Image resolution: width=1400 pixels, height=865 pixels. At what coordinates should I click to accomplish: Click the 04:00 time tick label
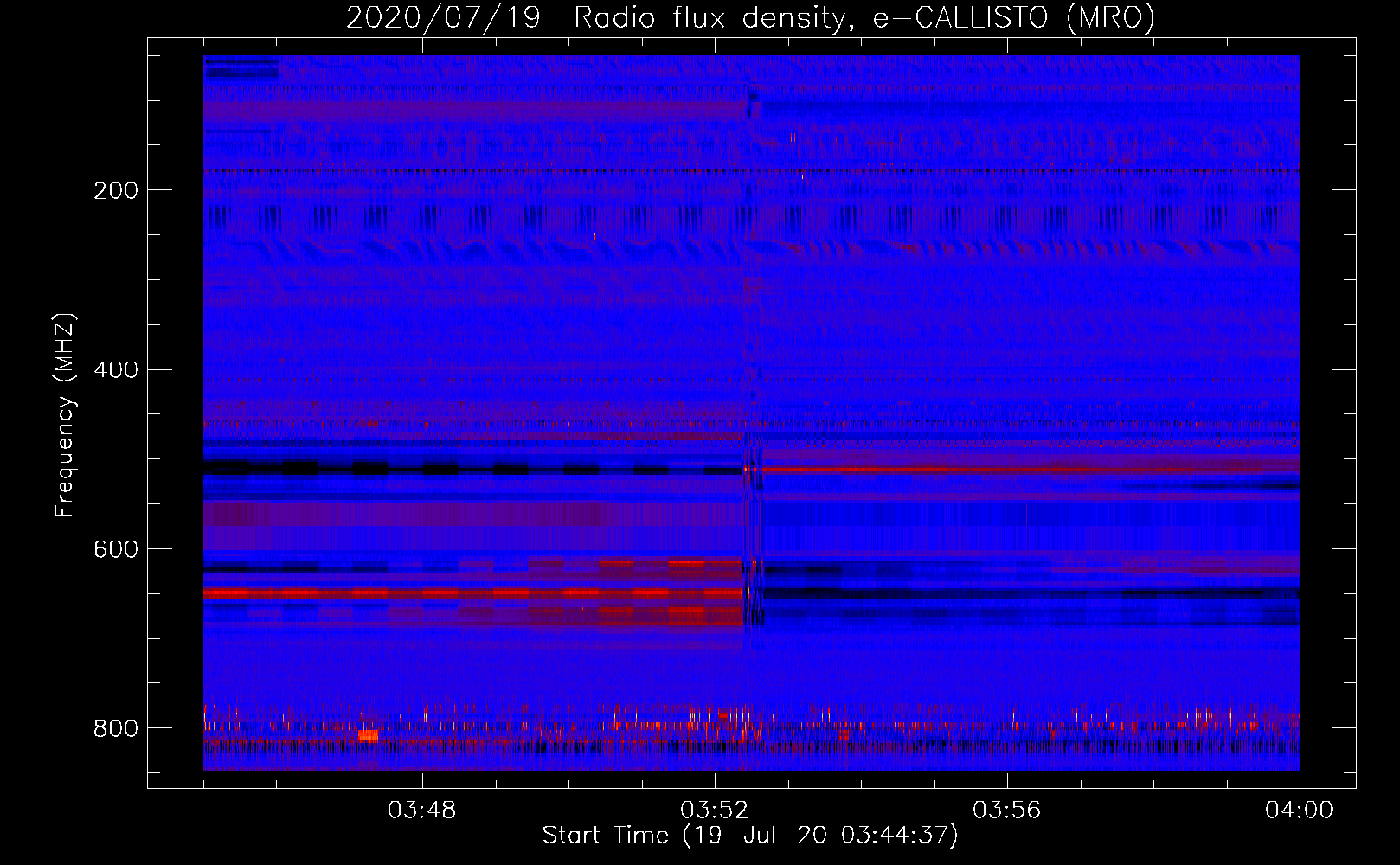click(x=1299, y=811)
